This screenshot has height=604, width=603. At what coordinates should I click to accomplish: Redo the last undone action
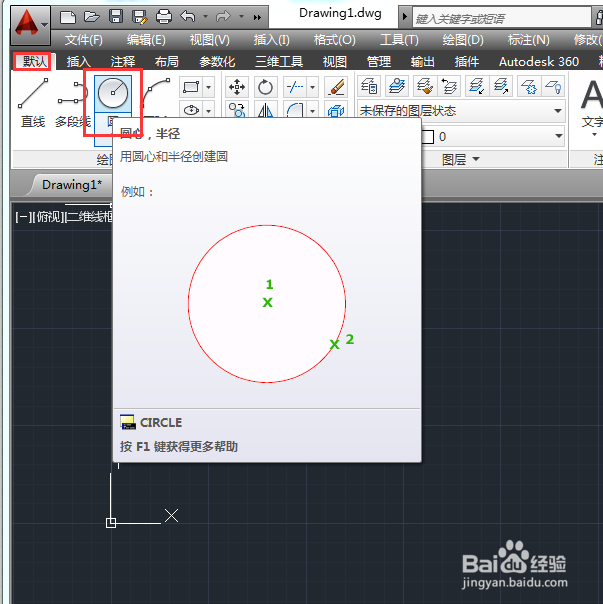point(223,17)
